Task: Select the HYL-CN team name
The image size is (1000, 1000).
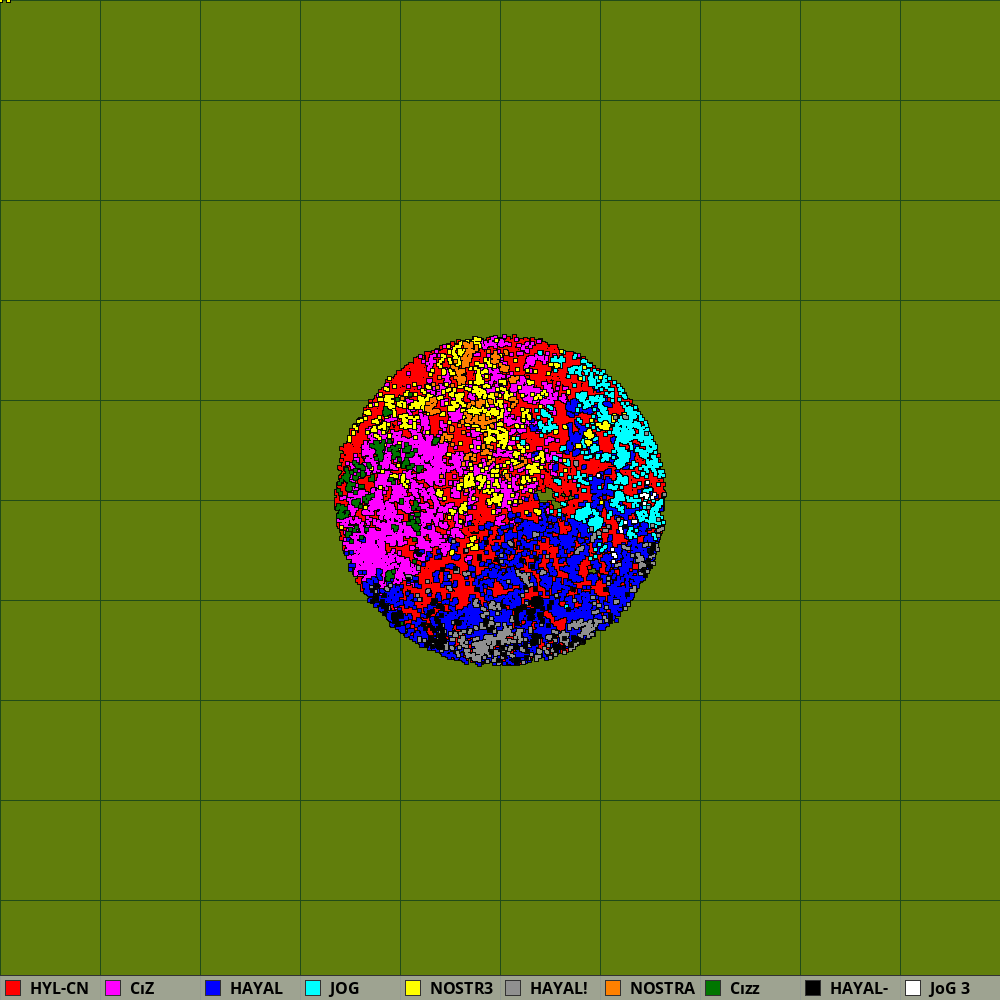Action: 59,988
